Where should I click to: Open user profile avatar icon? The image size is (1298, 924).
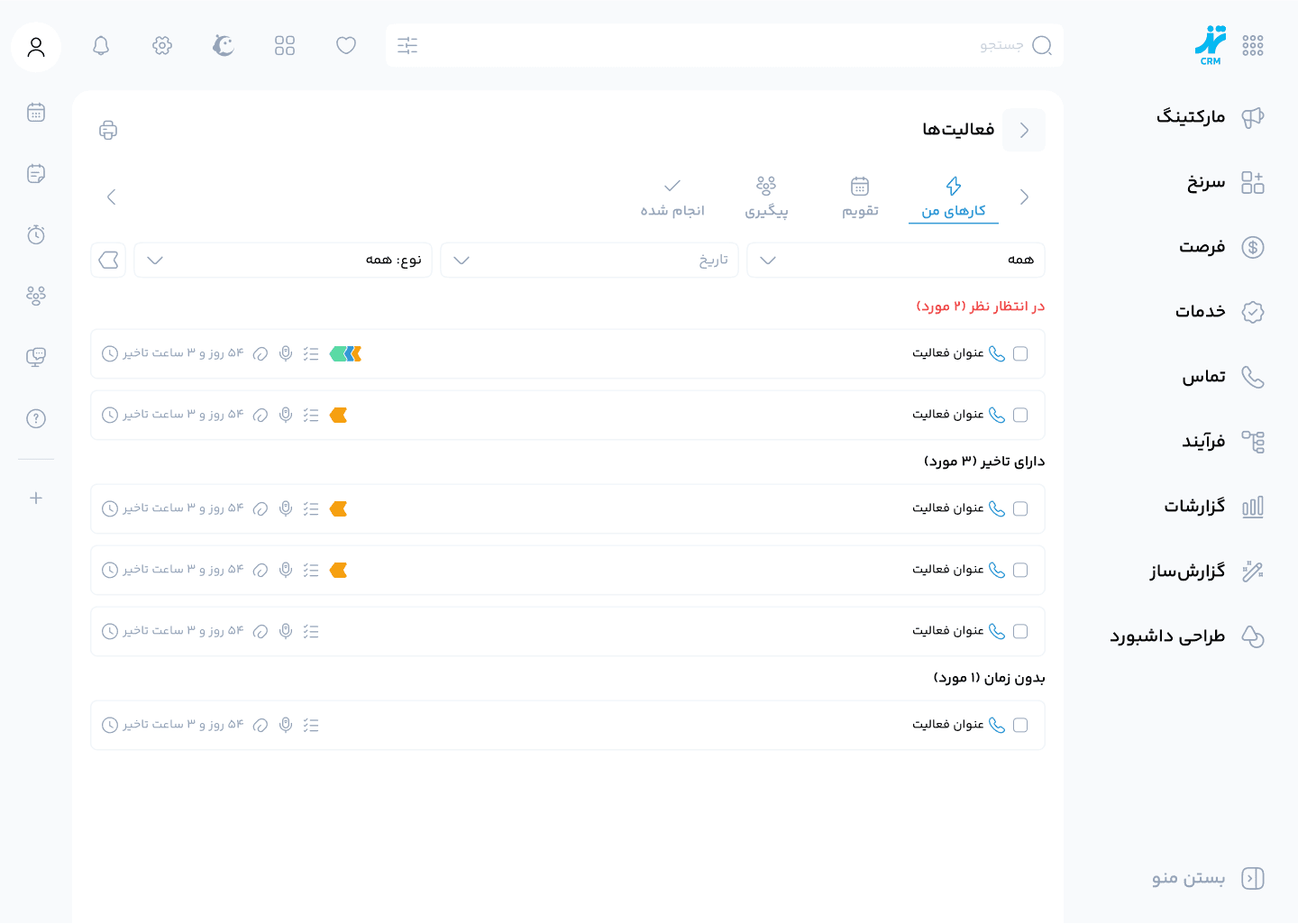point(36,47)
